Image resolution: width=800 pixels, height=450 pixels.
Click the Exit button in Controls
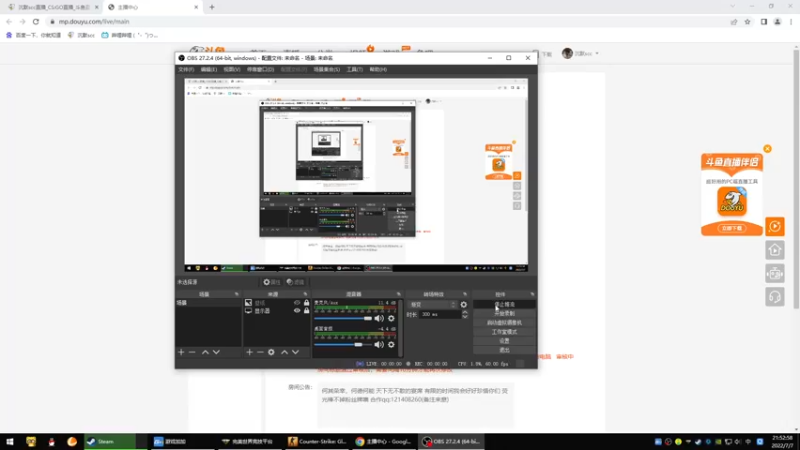click(x=504, y=351)
